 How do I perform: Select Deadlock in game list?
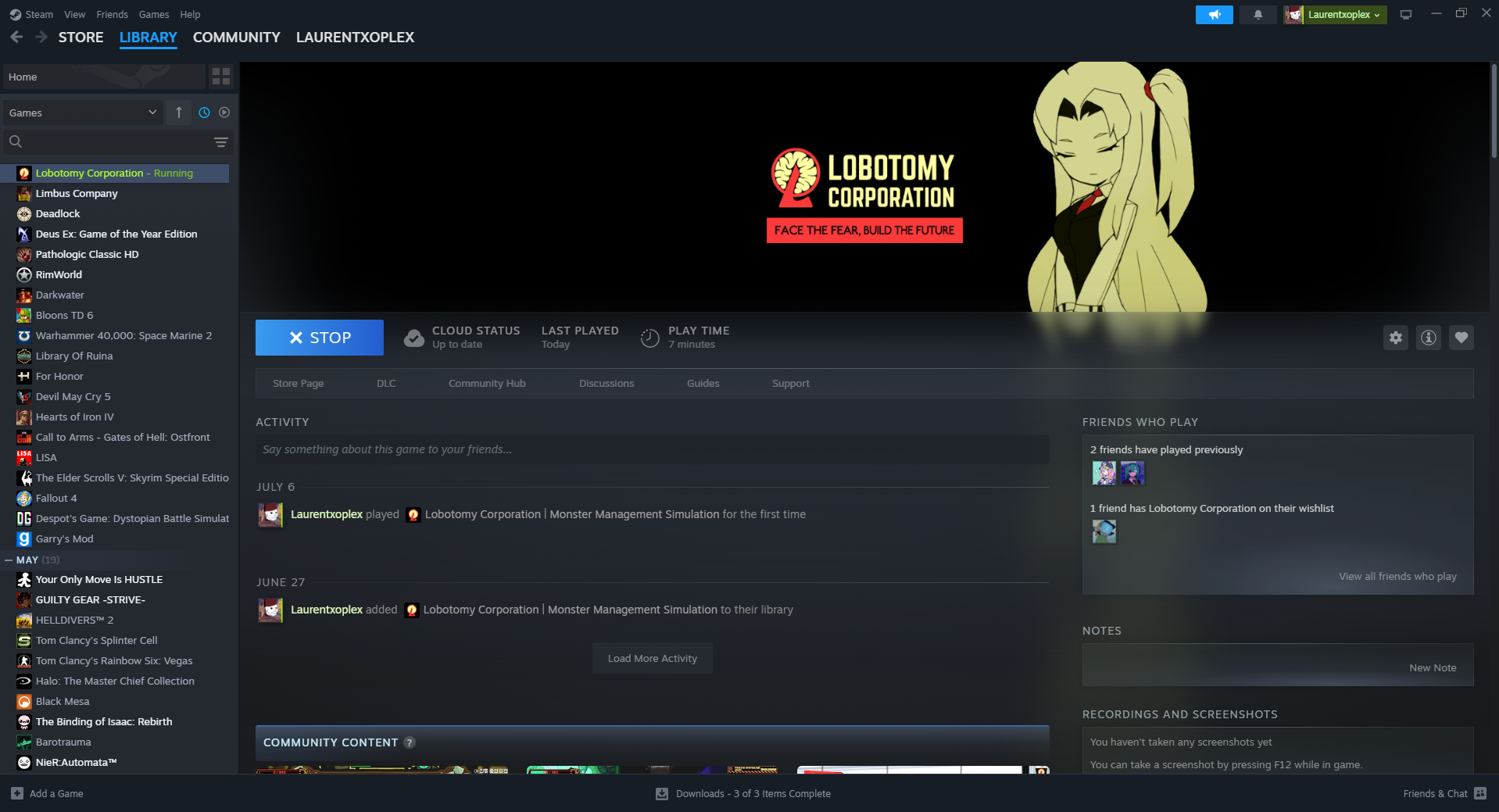(115, 214)
